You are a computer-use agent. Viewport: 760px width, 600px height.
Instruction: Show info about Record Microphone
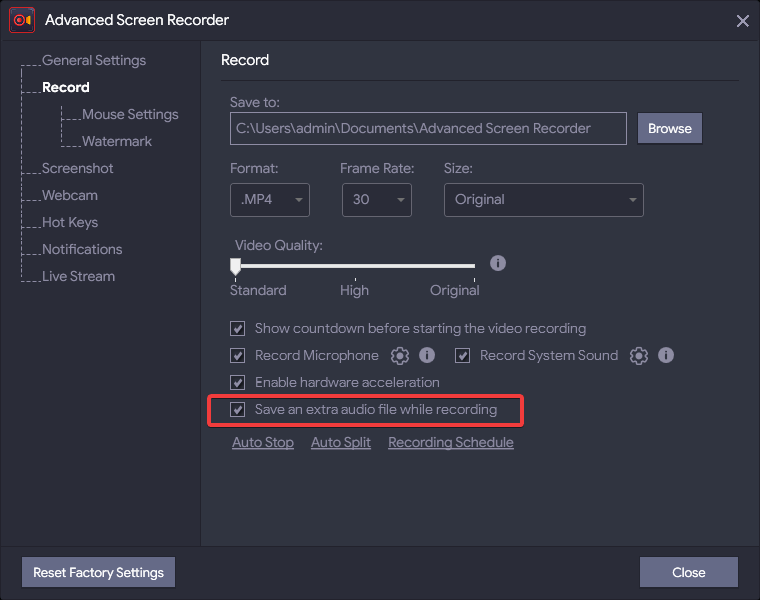427,355
